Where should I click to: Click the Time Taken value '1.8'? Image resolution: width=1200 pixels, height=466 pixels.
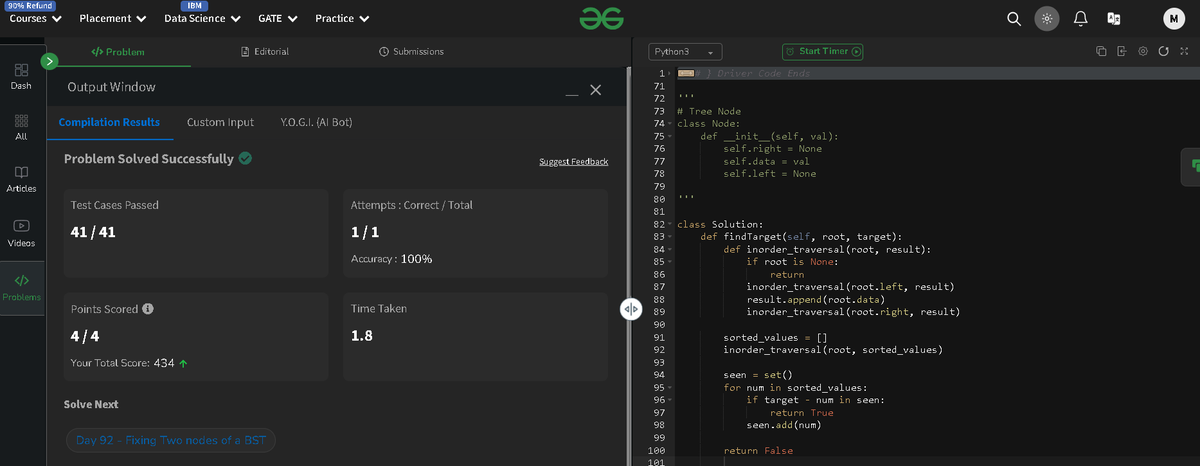362,336
